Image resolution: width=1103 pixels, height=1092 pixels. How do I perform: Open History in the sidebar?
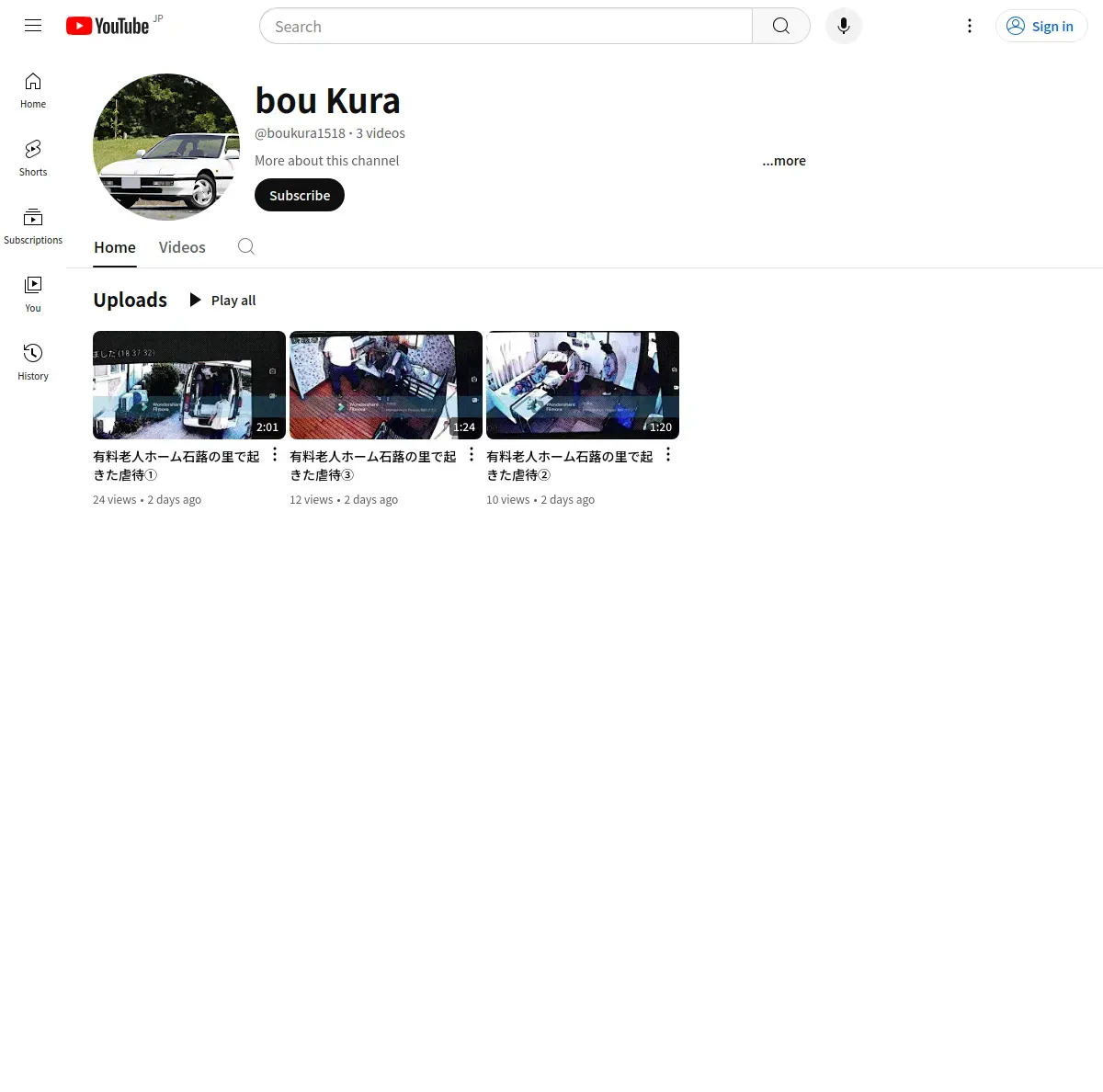pyautogui.click(x=33, y=362)
